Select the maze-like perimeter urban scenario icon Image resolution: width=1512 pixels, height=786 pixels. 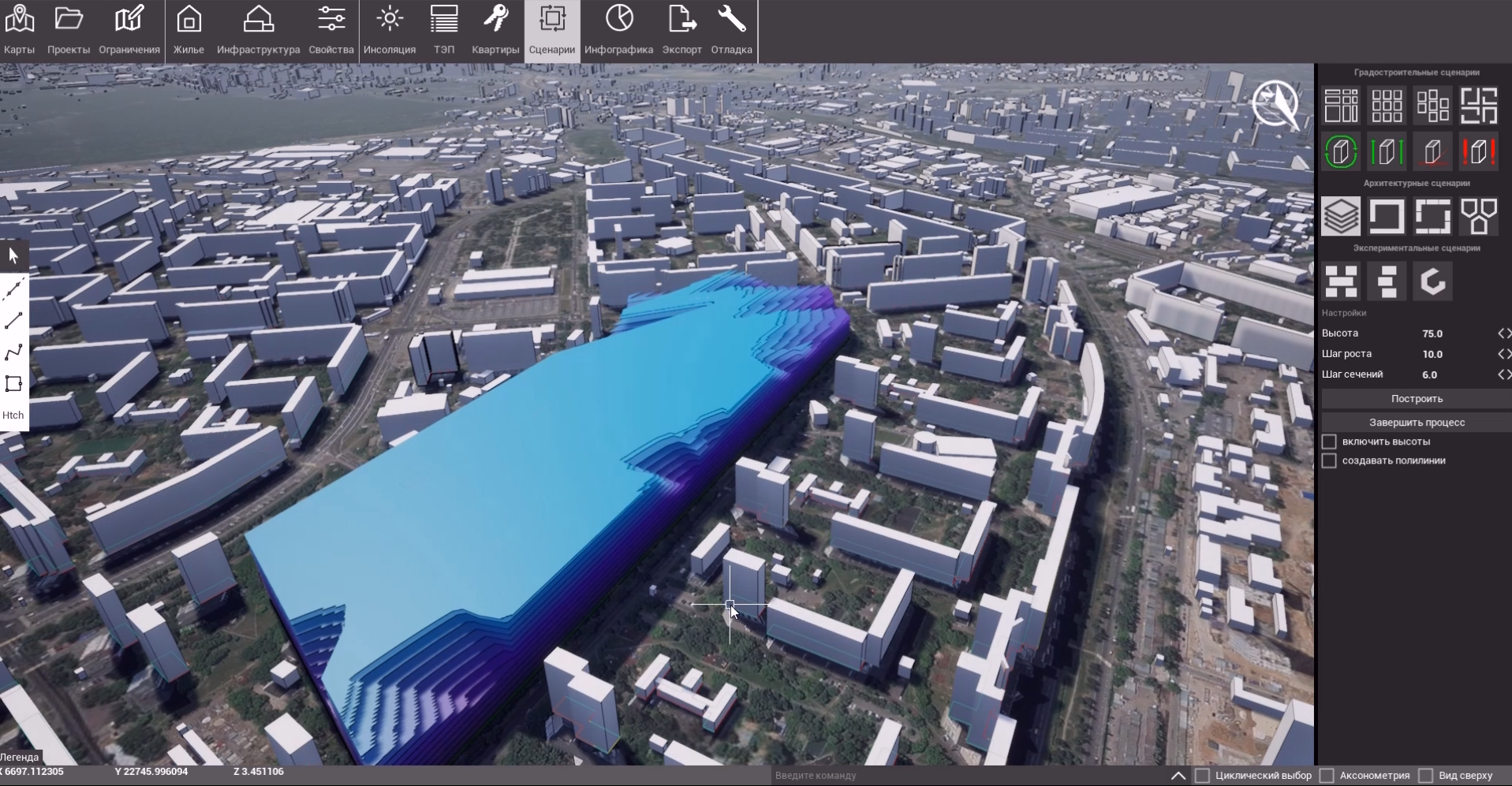point(1479,106)
